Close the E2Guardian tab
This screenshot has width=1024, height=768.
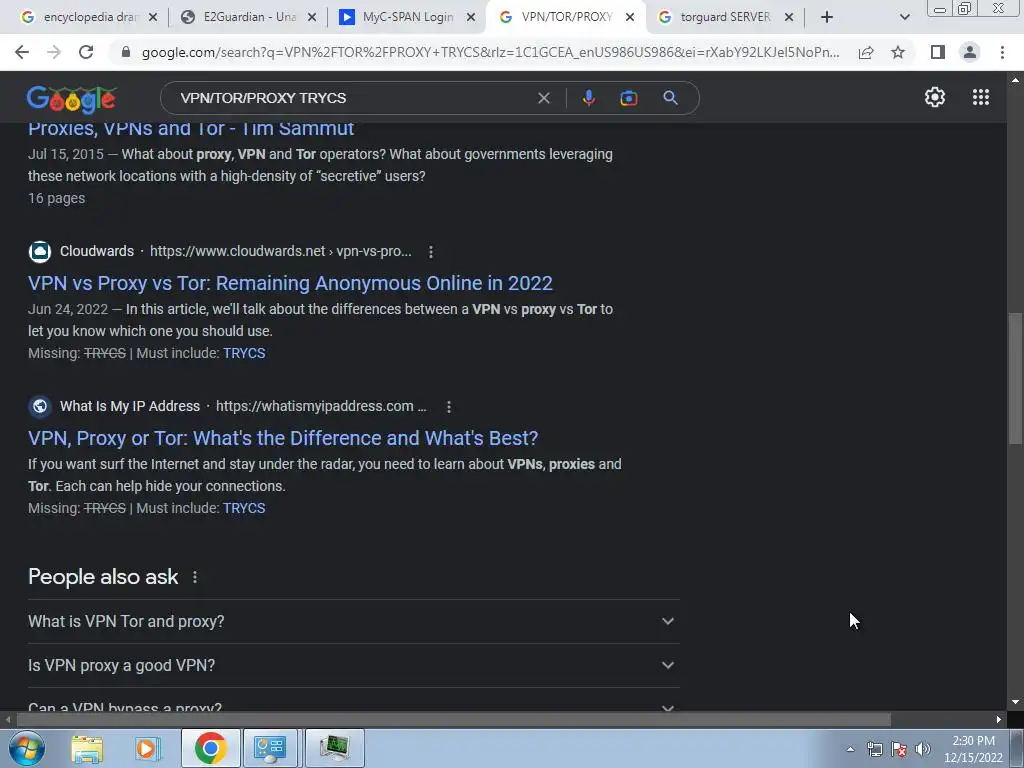tap(312, 17)
